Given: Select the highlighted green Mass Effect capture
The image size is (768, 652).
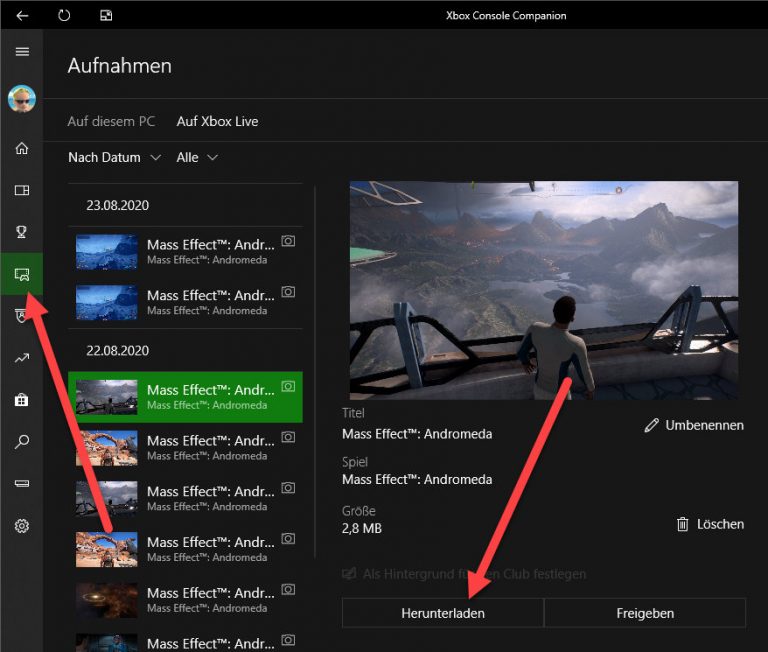Looking at the screenshot, I should click(x=185, y=397).
